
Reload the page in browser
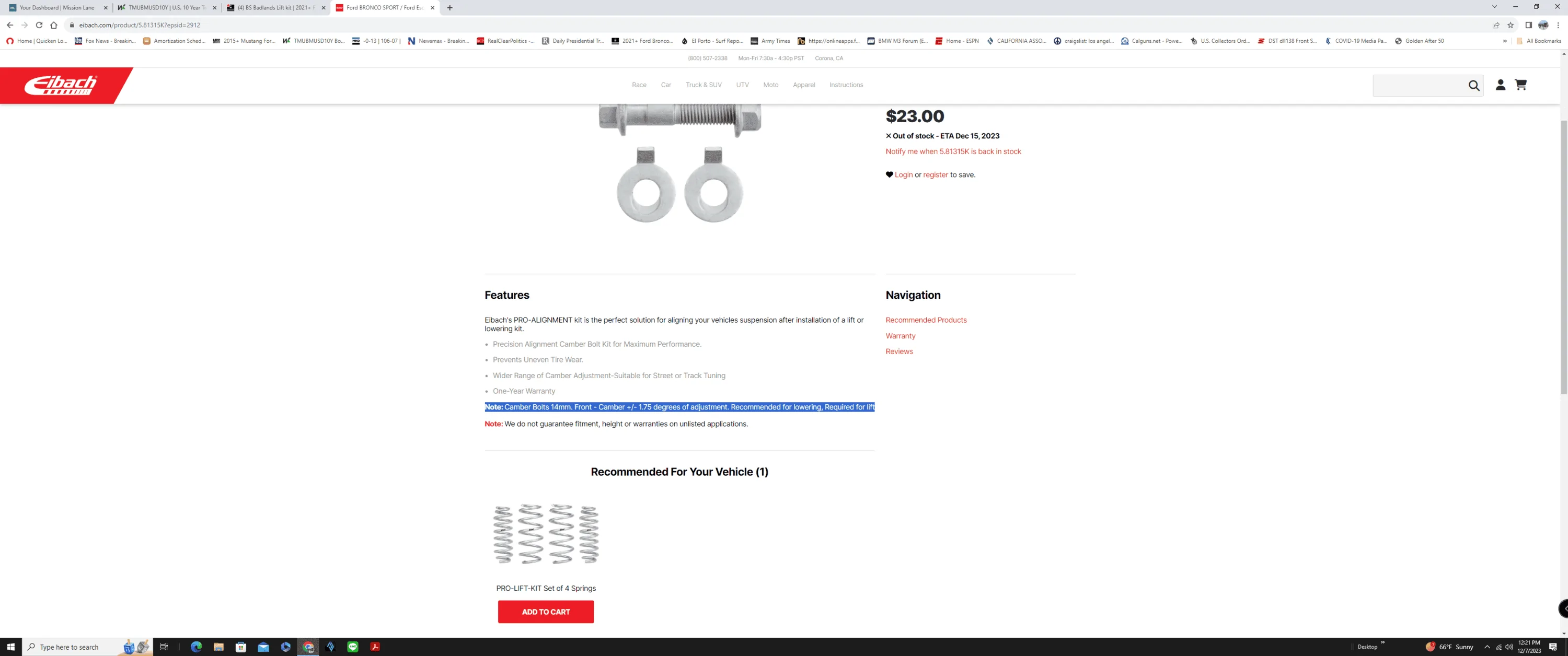click(x=39, y=25)
